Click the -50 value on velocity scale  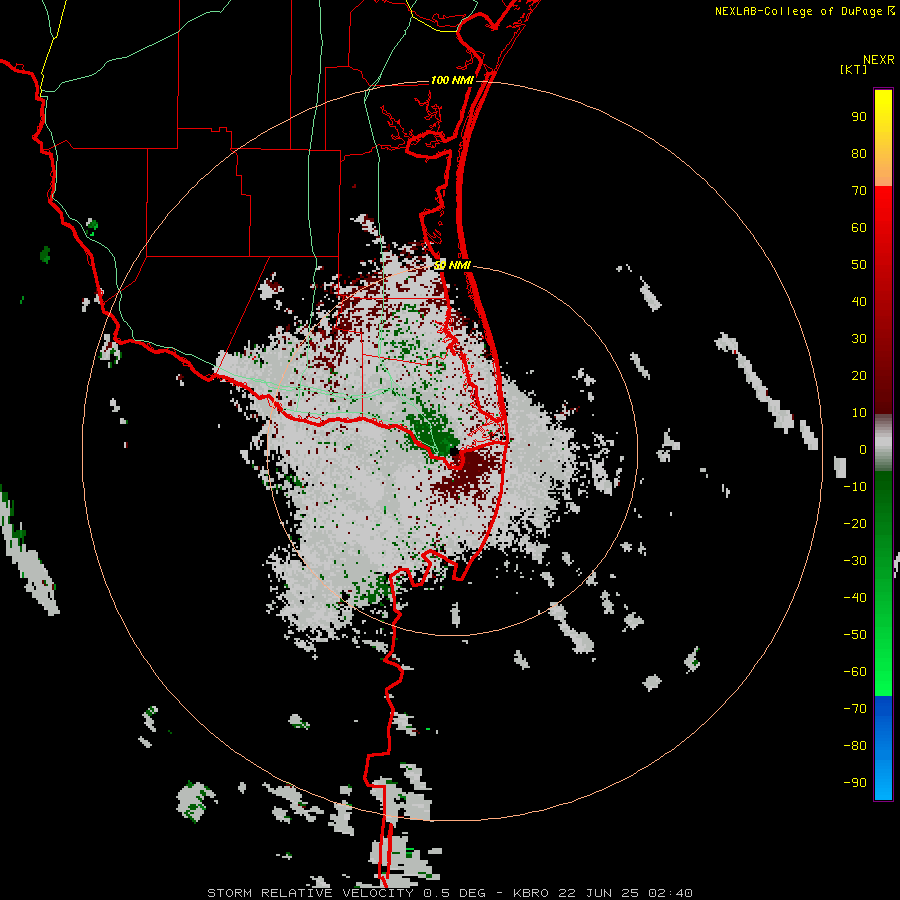tap(855, 635)
